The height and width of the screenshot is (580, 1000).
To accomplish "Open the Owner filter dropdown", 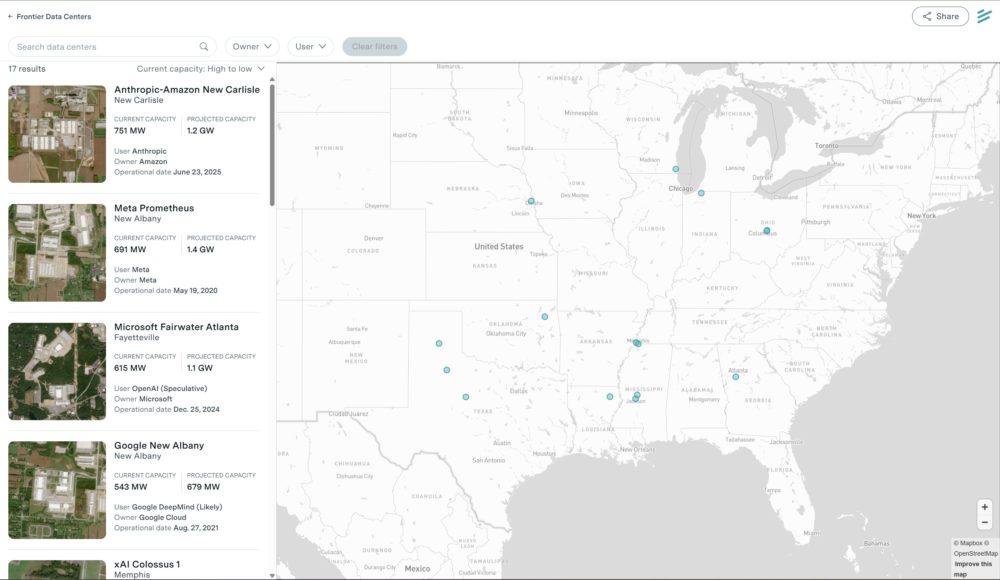I will click(252, 46).
